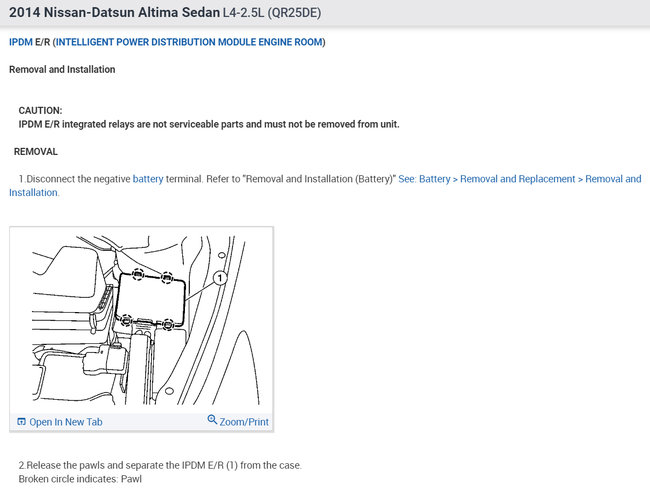
Task: Click the 'L4-2.5L (QR25DE)' engine text
Action: [272, 12]
